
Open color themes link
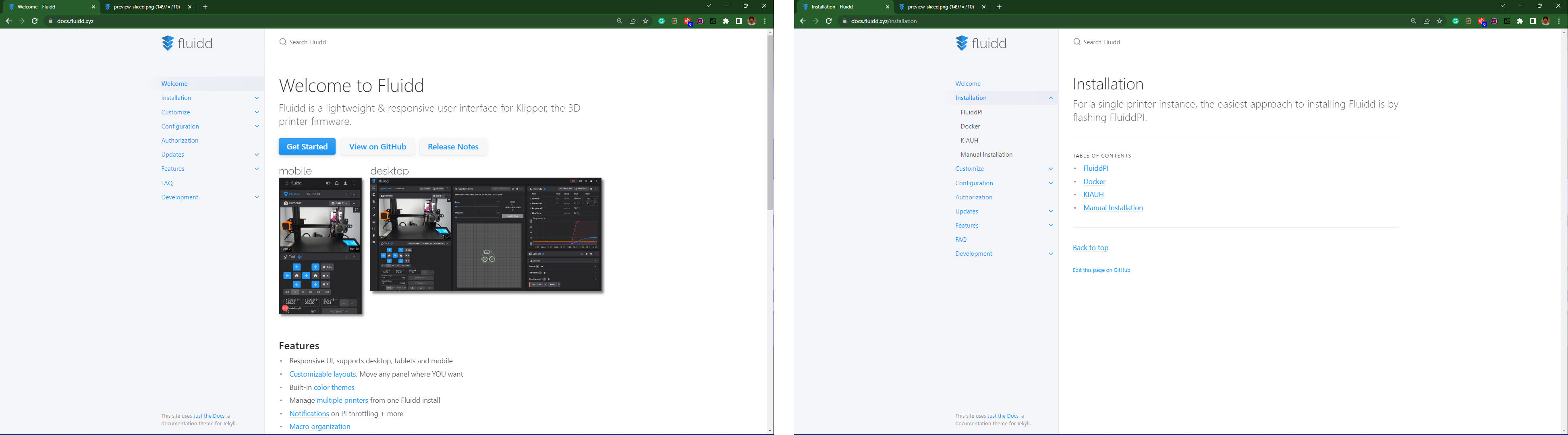point(334,387)
